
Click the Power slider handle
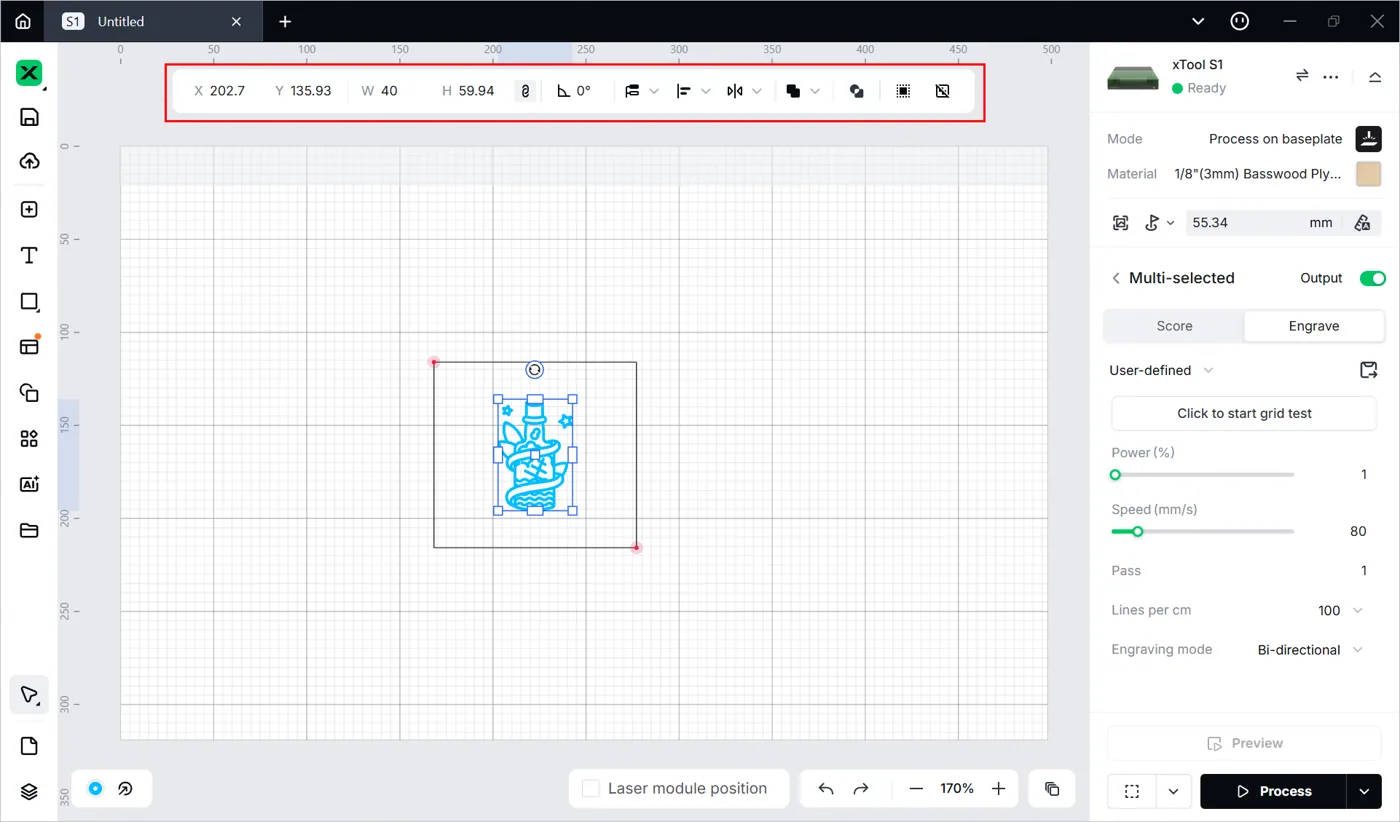(1116, 475)
